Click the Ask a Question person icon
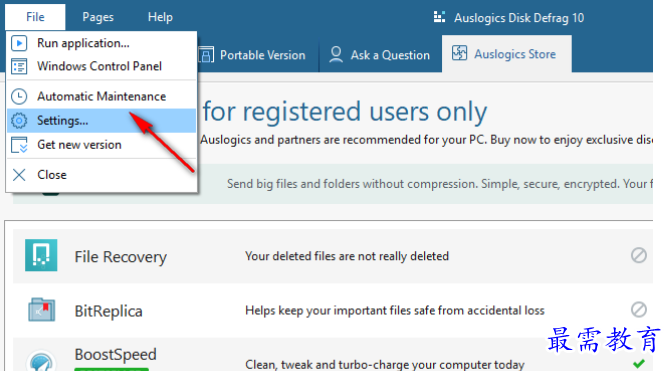 pos(336,55)
